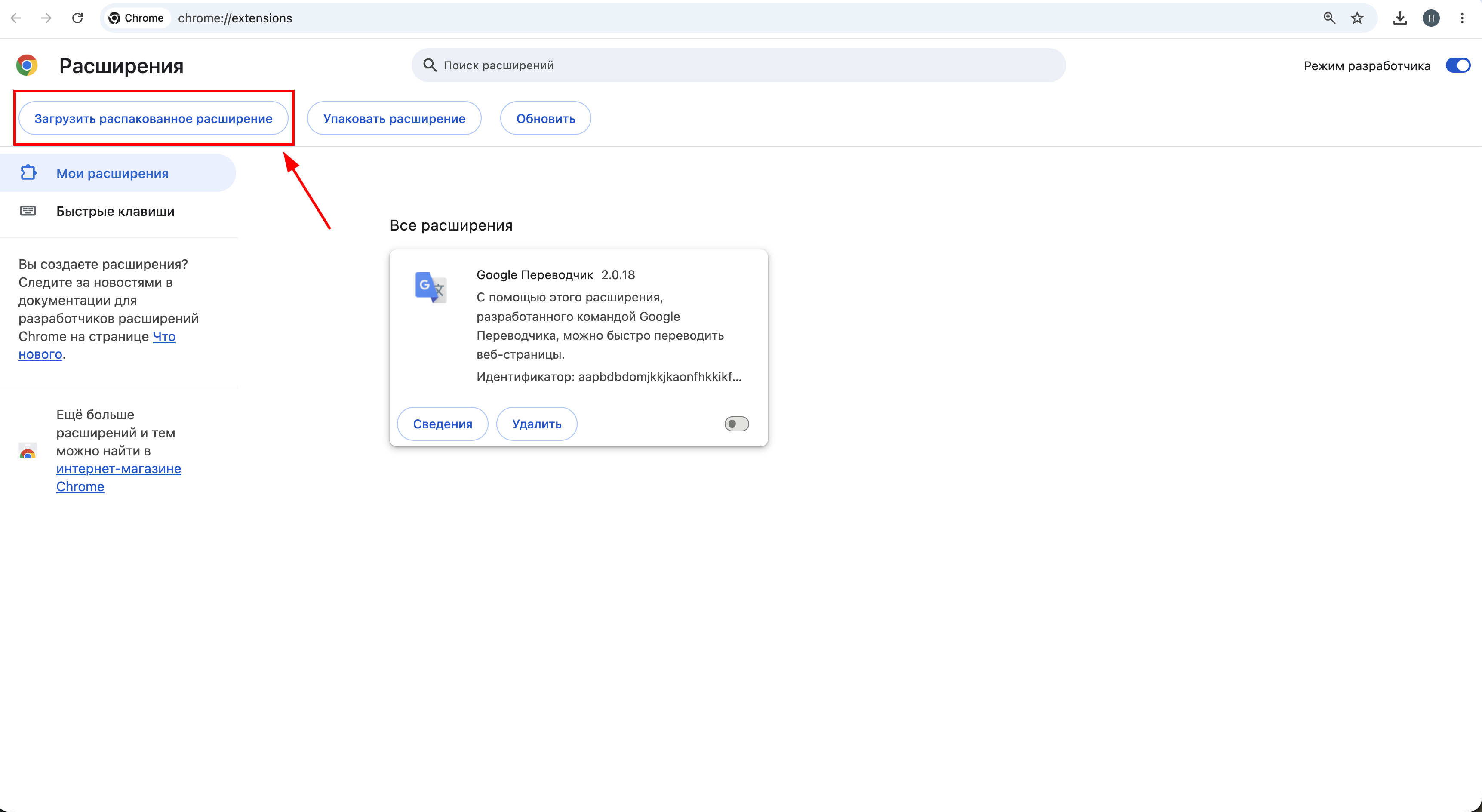This screenshot has height=812, width=1482.
Task: Open the Что нового link
Action: click(164, 337)
